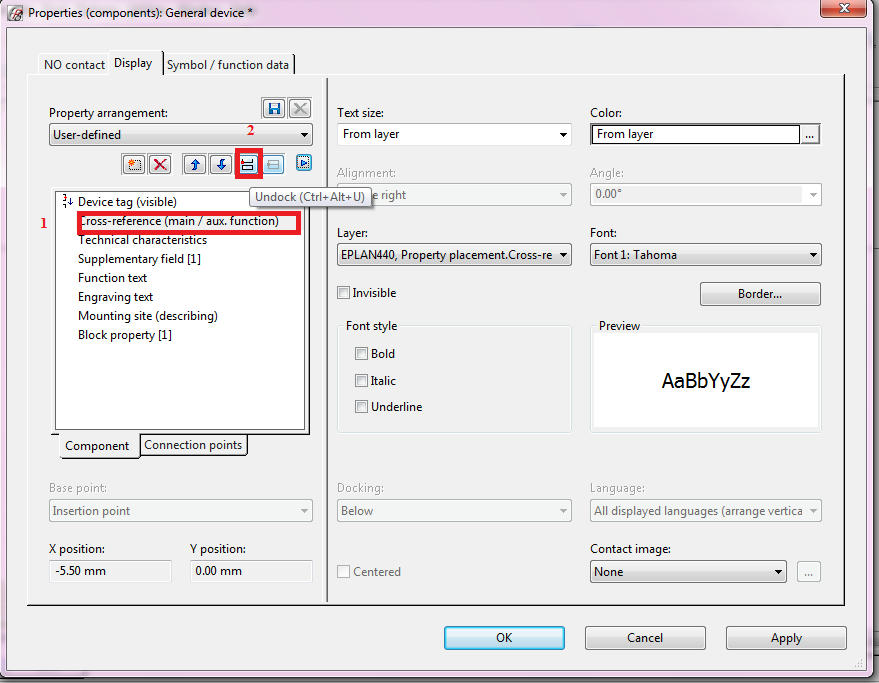Click the red X Delete property icon

[160, 164]
